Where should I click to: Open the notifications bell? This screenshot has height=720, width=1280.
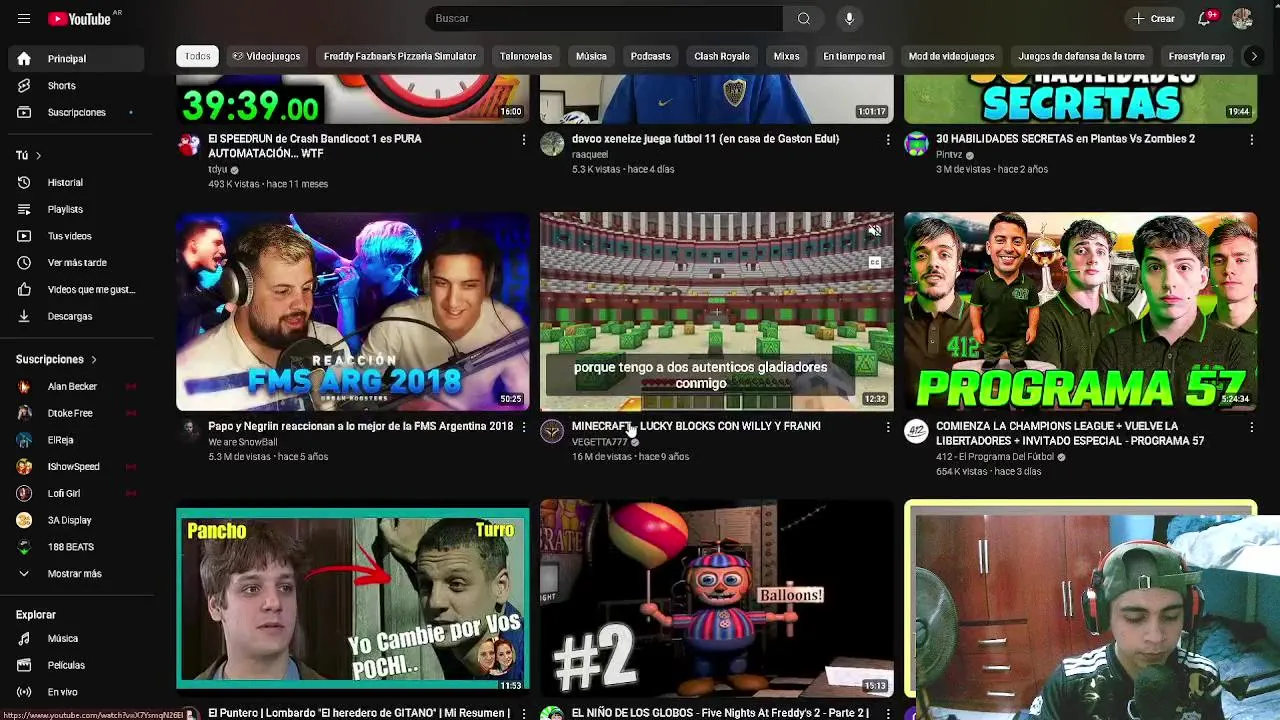coord(1205,18)
